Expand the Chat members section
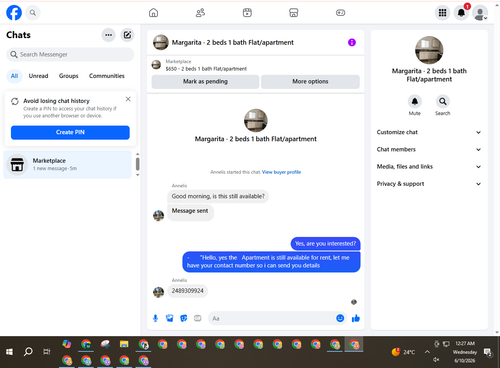 coord(429,149)
